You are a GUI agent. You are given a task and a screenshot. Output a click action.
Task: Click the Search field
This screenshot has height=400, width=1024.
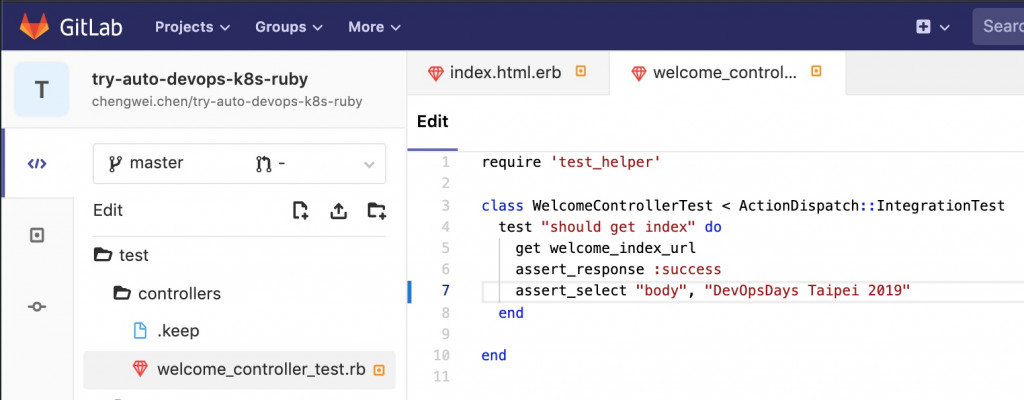pos(1000,27)
